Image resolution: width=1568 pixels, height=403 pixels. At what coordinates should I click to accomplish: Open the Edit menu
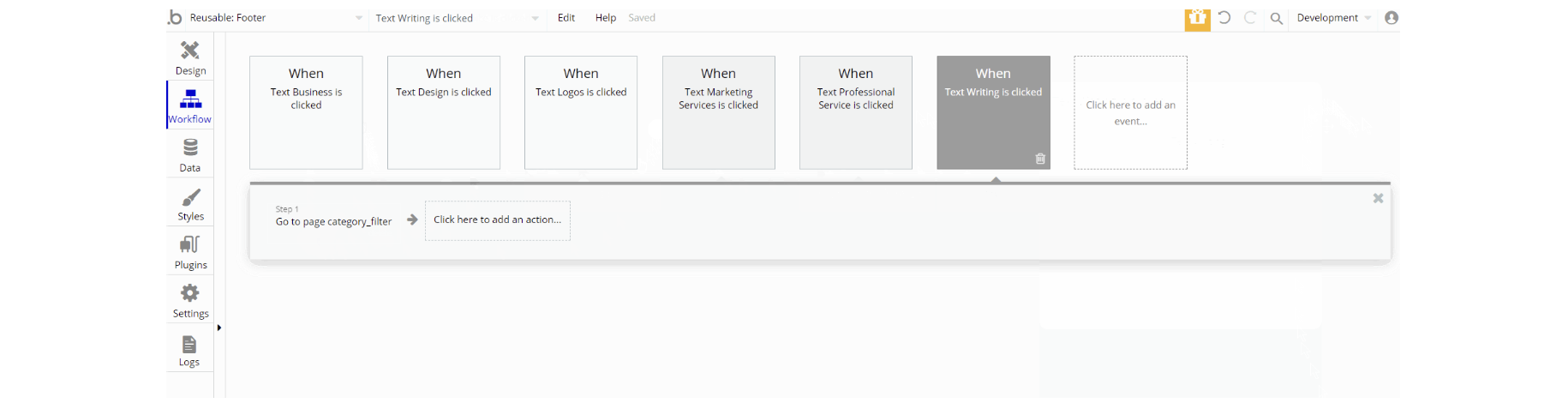[x=566, y=18]
